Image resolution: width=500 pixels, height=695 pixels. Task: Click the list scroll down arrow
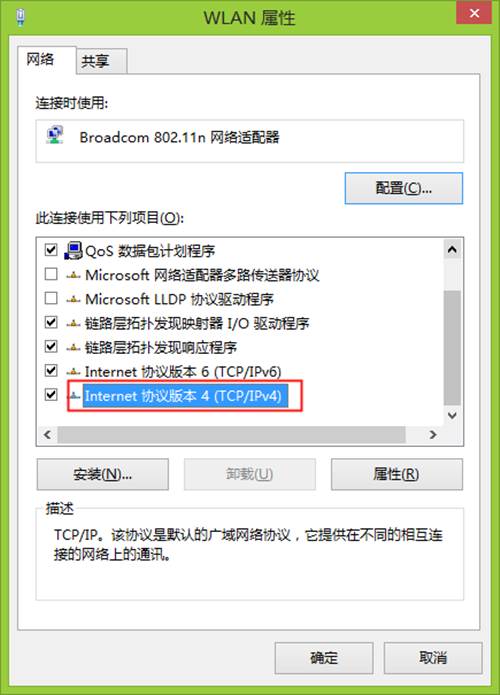(452, 416)
